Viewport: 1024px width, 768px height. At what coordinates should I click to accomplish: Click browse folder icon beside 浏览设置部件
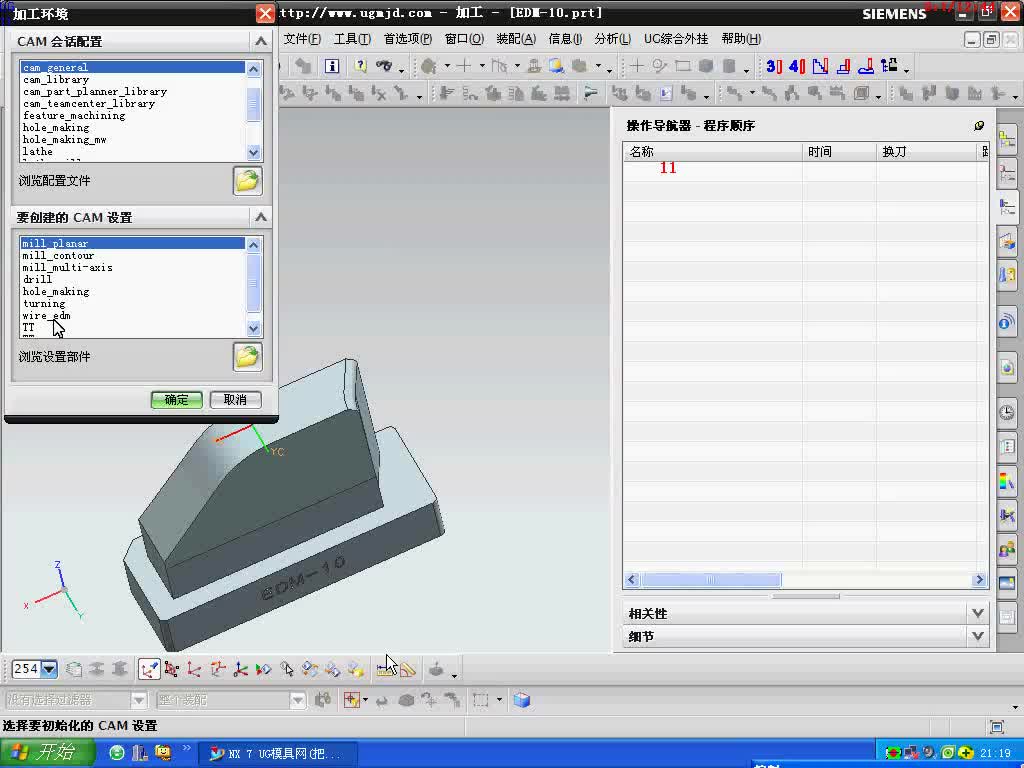248,357
